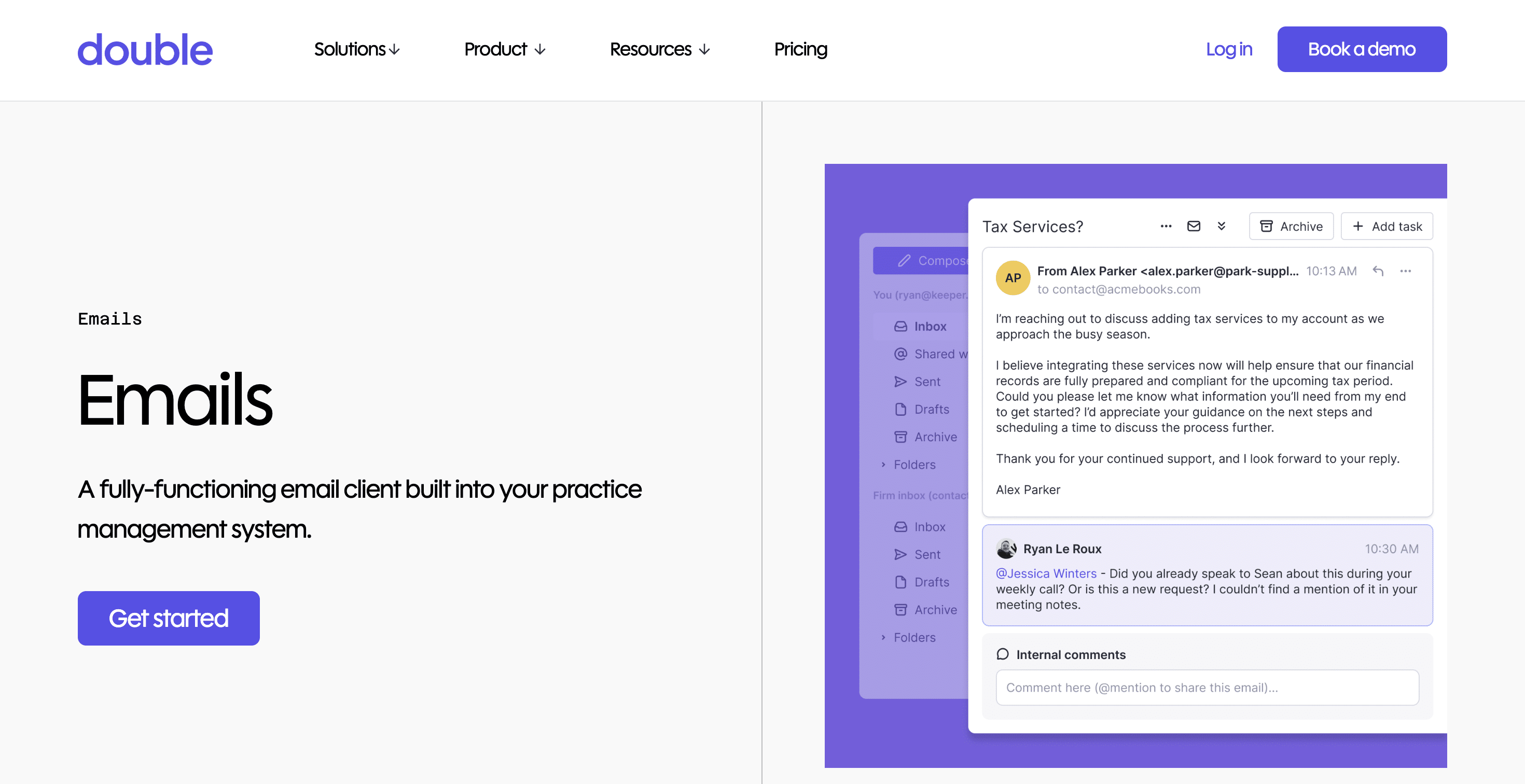
Task: Click the Inbox icon under Firm inbox
Action: (900, 527)
